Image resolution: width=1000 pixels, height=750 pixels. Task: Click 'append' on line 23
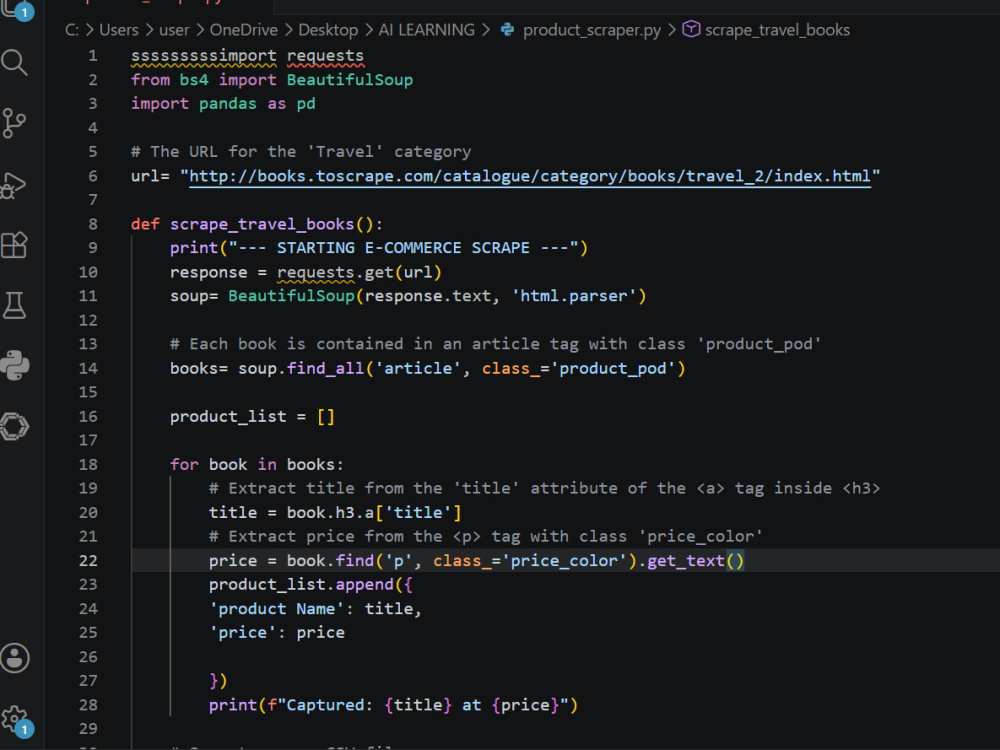tap(364, 585)
